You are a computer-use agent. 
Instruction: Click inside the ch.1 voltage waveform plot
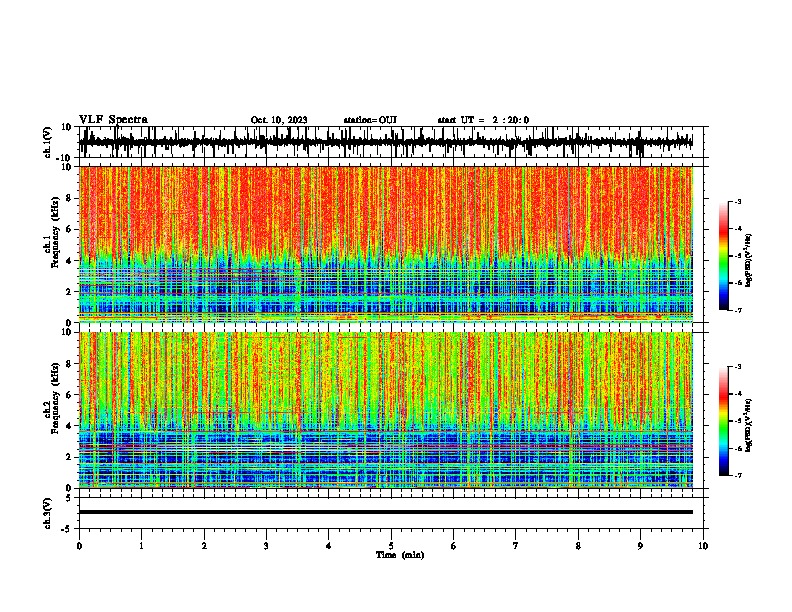point(386,142)
